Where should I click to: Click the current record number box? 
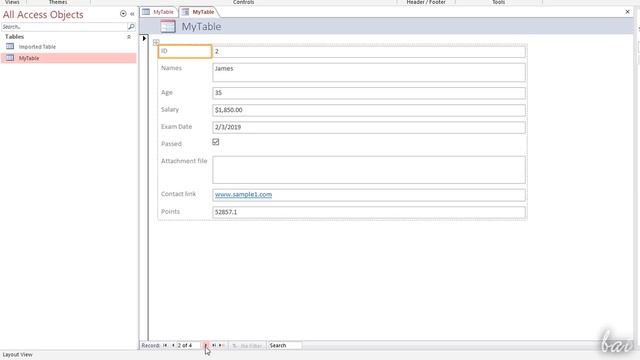189,345
